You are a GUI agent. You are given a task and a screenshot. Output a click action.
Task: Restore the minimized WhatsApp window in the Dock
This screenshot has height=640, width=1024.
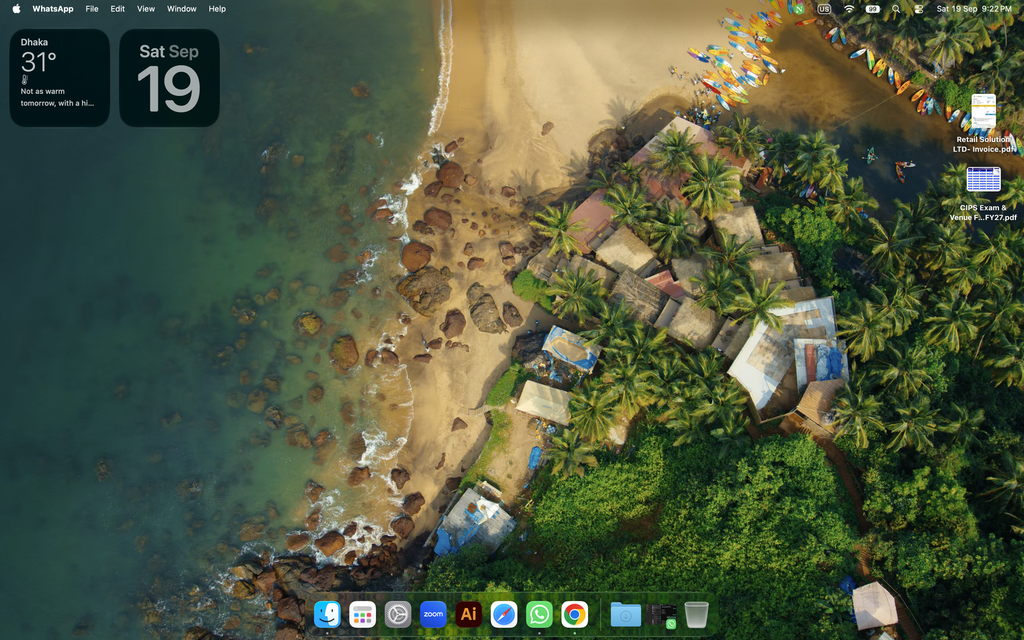point(661,616)
